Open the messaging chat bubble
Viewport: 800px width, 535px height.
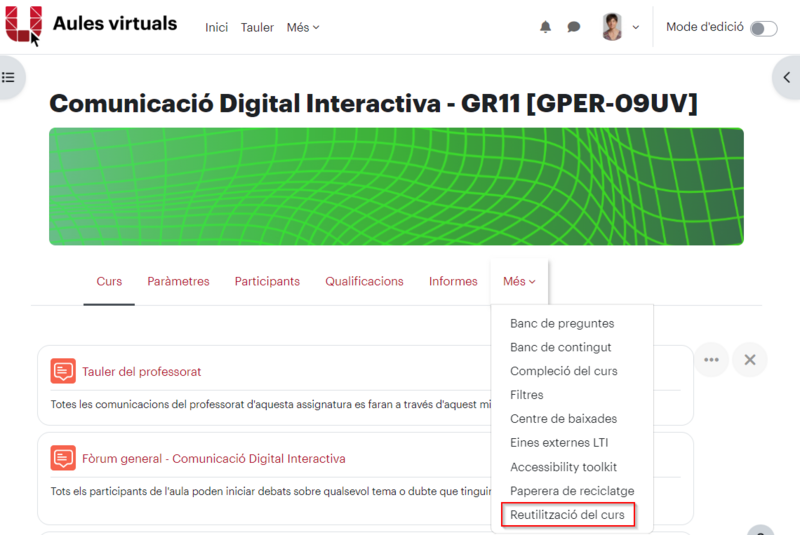coord(573,27)
